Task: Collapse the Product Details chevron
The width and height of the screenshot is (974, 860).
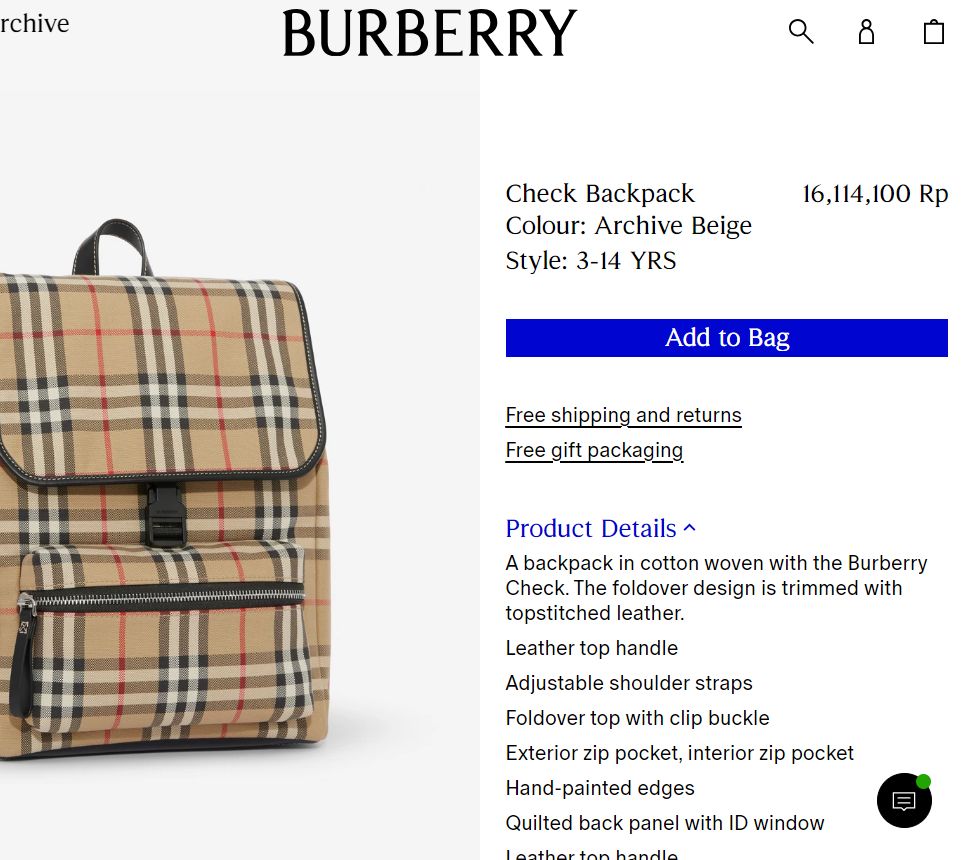Action: pos(690,528)
